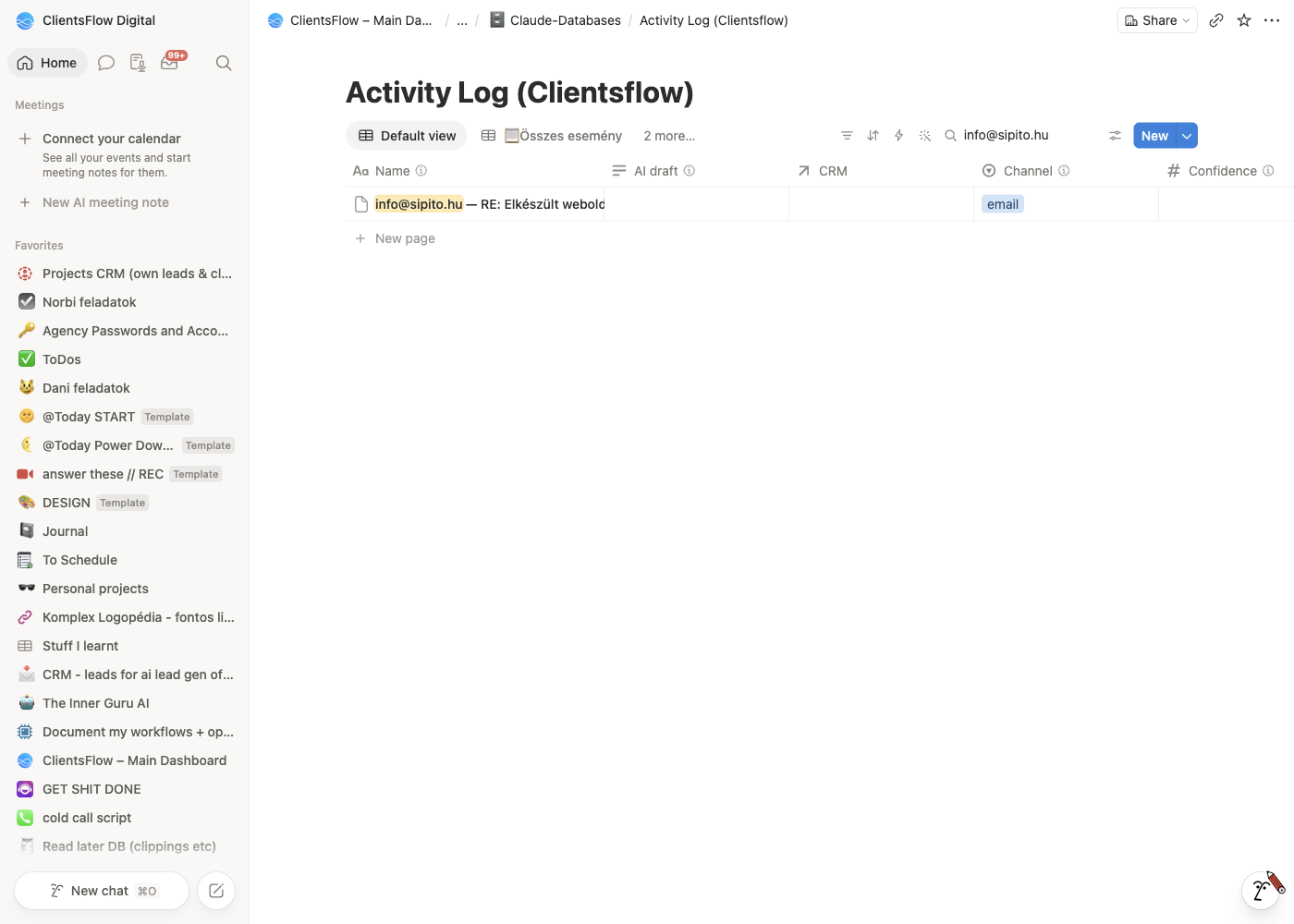Open the ClientsFlow Digital workspace switcher
Screen dimensions: 1294x924
(86, 20)
